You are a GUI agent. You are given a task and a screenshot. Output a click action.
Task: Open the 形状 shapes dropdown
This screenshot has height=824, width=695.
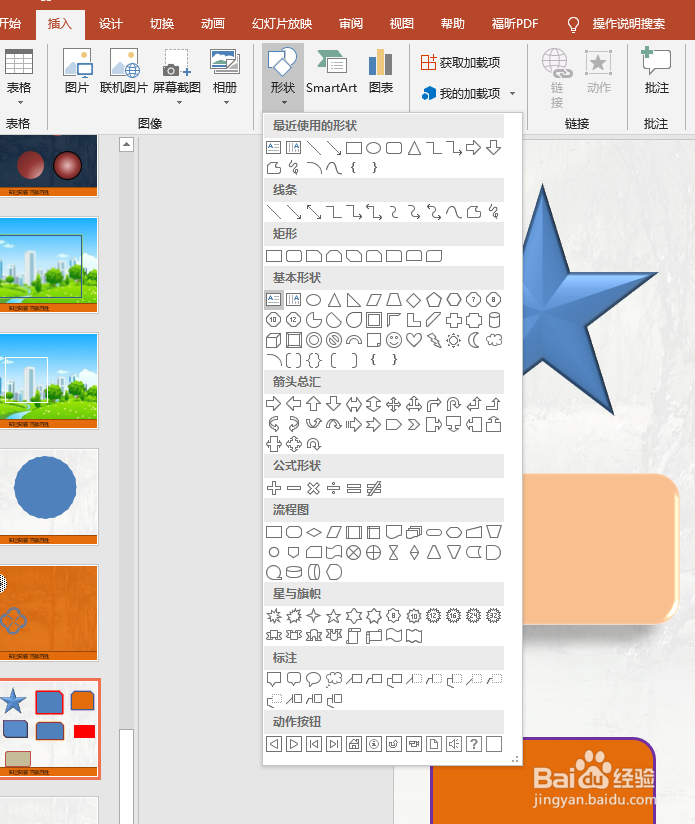283,77
